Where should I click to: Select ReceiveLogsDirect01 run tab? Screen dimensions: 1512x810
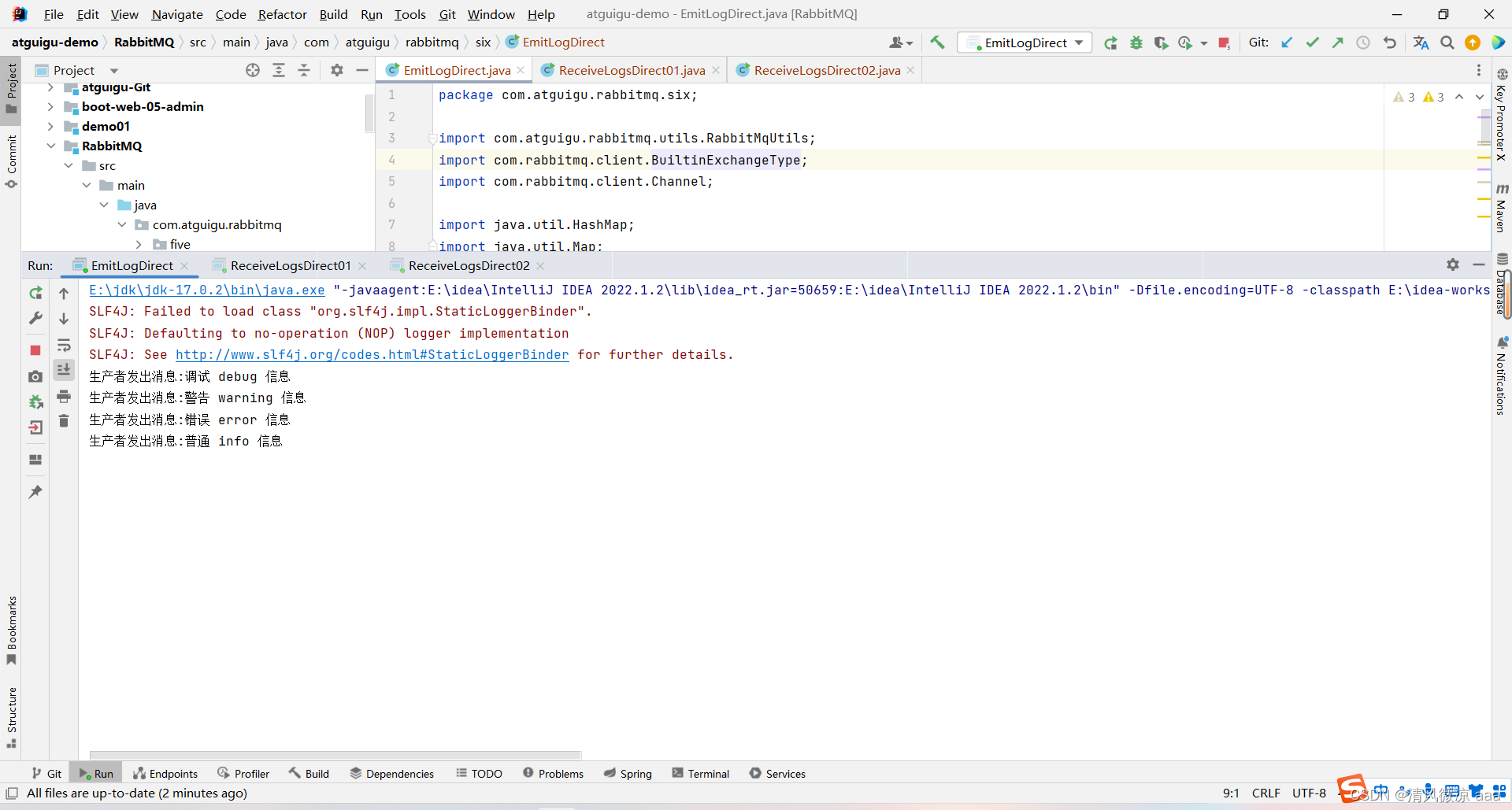coord(291,265)
